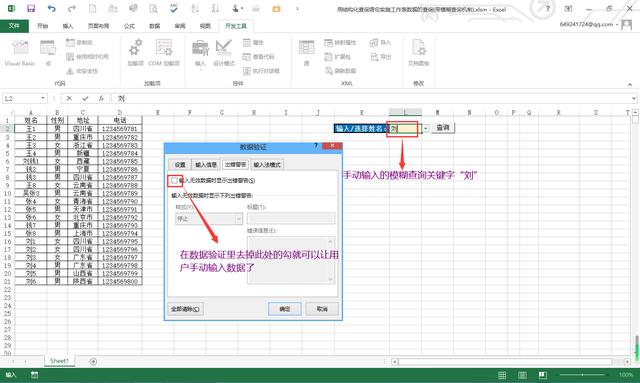Switch to the Formulas (公式) ribbon tab
The image size is (640, 383).
(129, 26)
